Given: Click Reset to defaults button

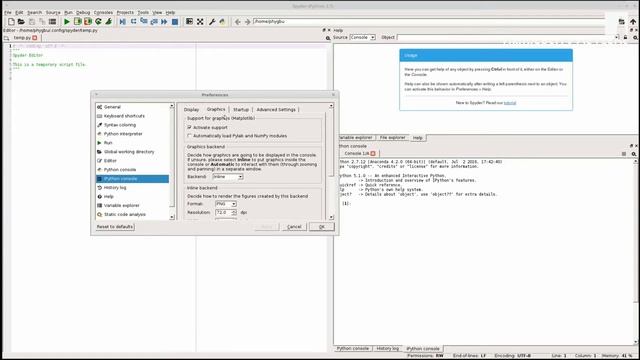Looking at the screenshot, I should click(115, 227).
